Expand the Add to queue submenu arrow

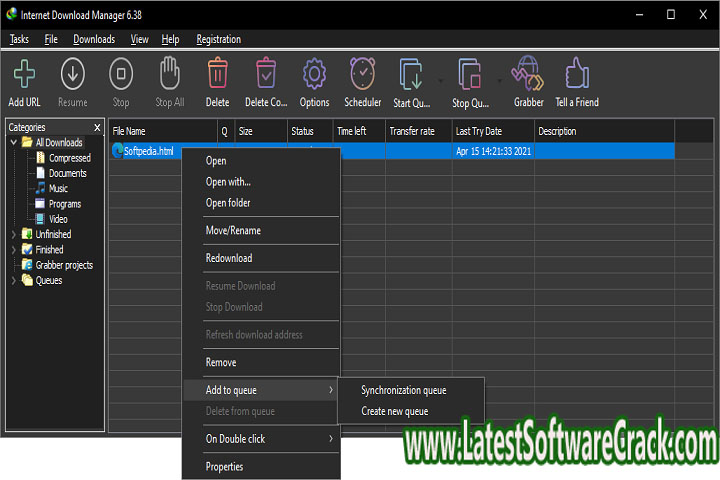pyautogui.click(x=331, y=390)
